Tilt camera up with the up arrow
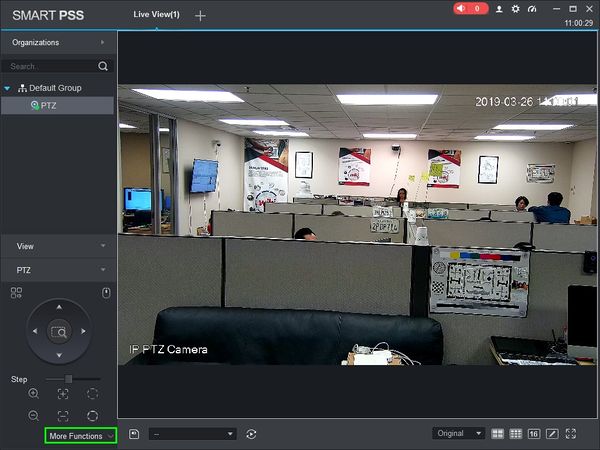600x450 pixels. click(59, 307)
